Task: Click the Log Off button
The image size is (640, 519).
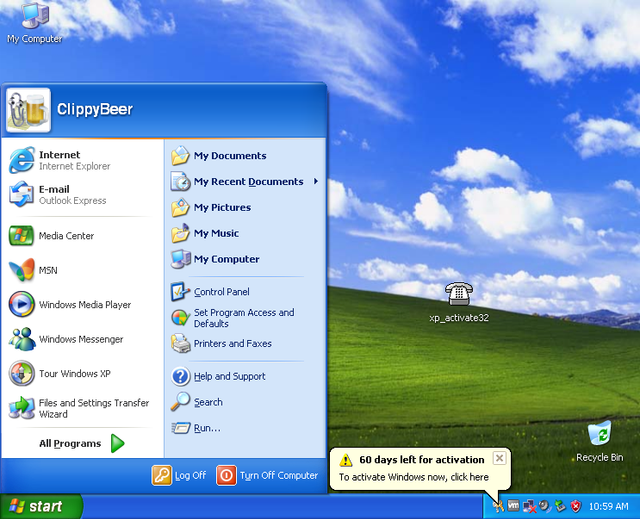Action: click(x=179, y=475)
